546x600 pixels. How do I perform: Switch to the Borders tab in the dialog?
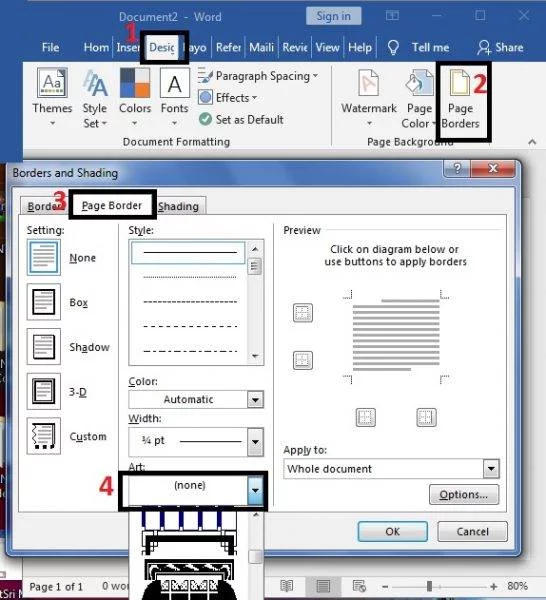click(x=43, y=206)
